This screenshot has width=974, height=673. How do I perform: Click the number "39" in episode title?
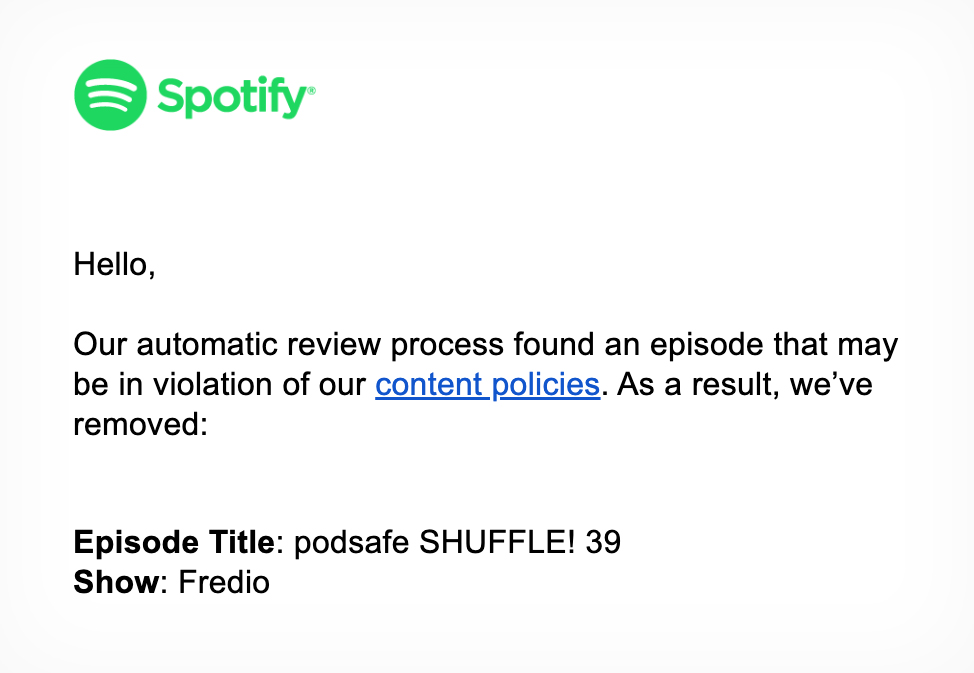pos(603,543)
